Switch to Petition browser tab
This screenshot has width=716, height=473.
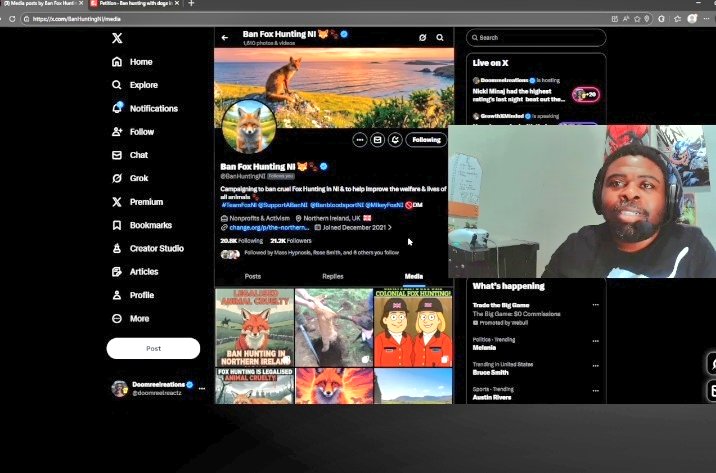tap(134, 3)
